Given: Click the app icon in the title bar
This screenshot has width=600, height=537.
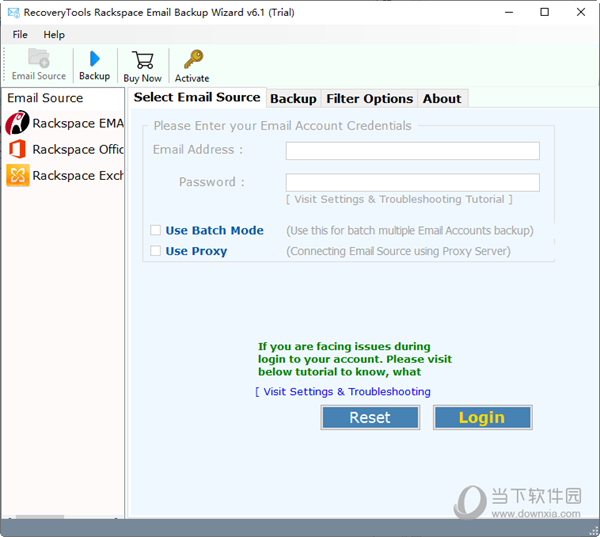Looking at the screenshot, I should point(14,13).
